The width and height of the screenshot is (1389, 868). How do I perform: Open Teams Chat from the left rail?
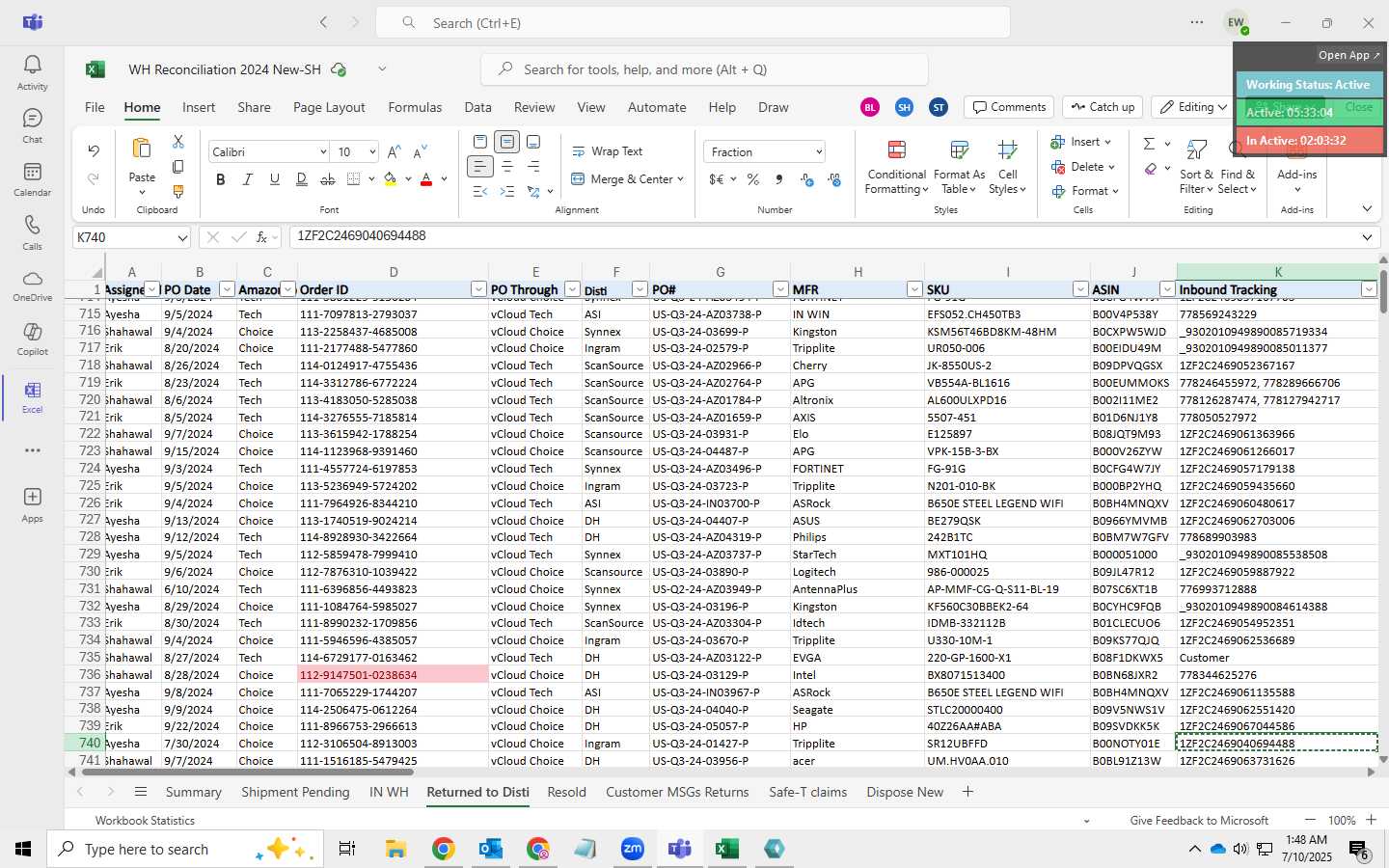click(32, 125)
